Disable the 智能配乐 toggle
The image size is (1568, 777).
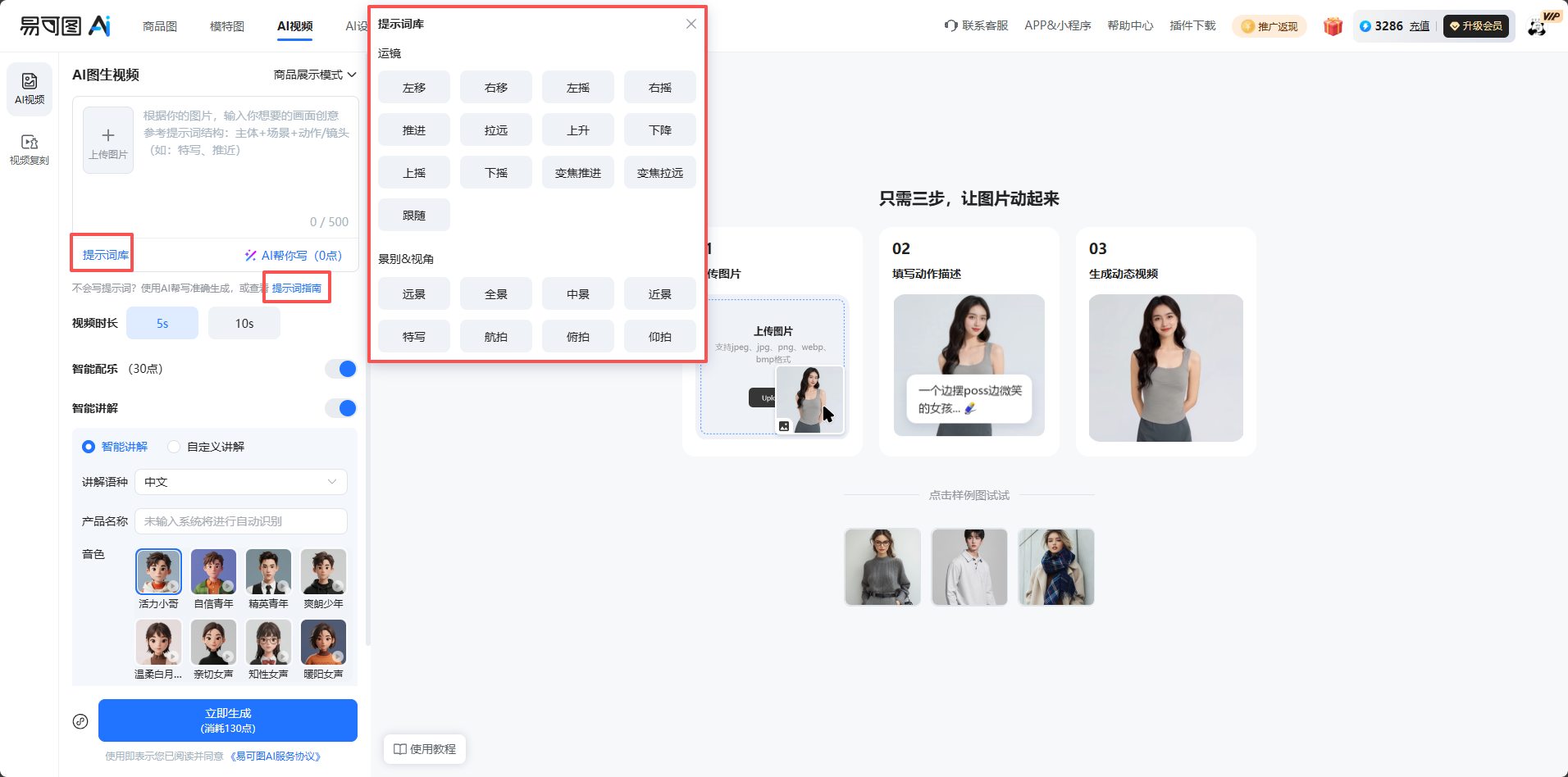coord(340,369)
